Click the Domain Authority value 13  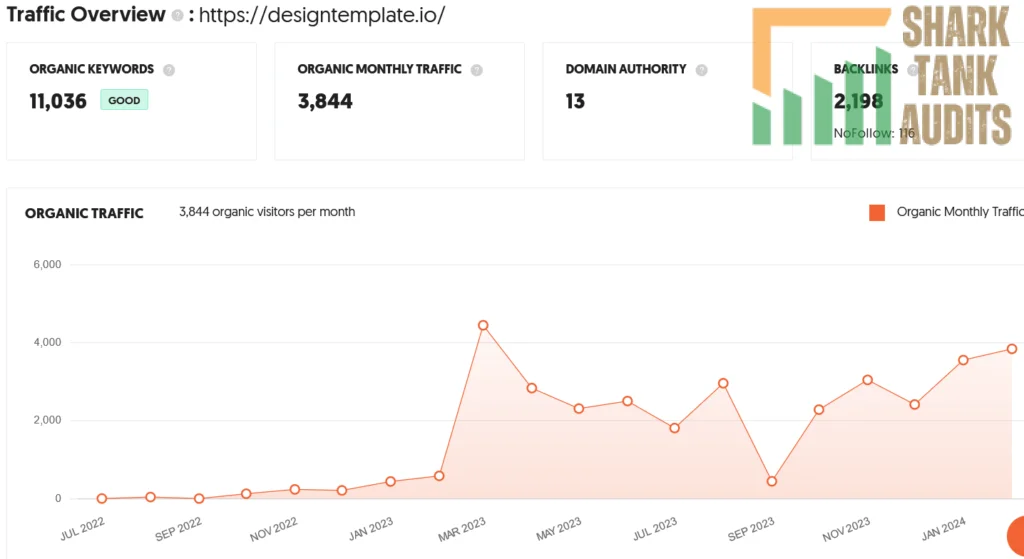575,101
